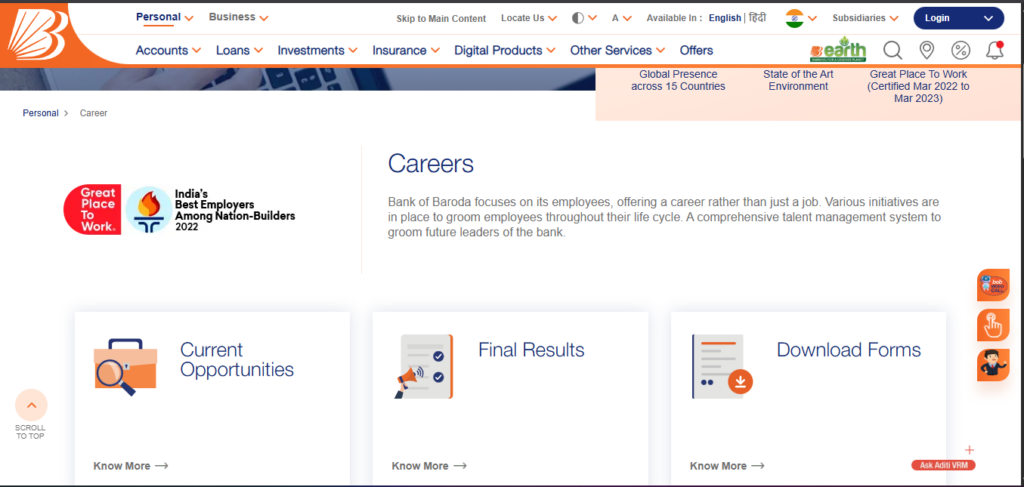Expand the Accounts menu
Image resolution: width=1024 pixels, height=487 pixels.
(168, 50)
